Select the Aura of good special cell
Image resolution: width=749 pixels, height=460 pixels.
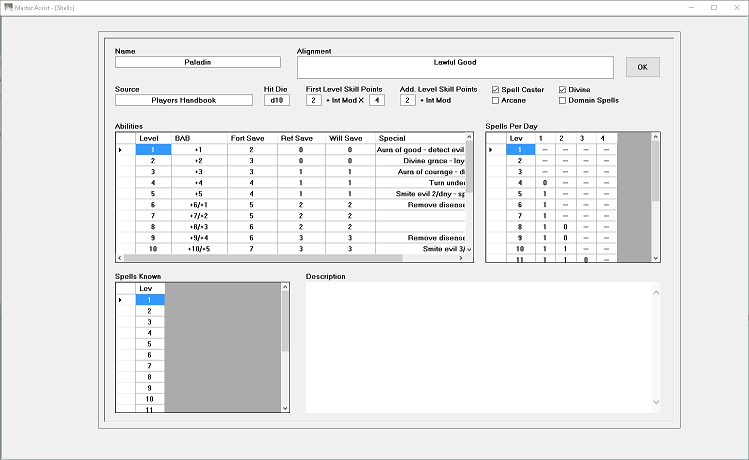coord(420,150)
